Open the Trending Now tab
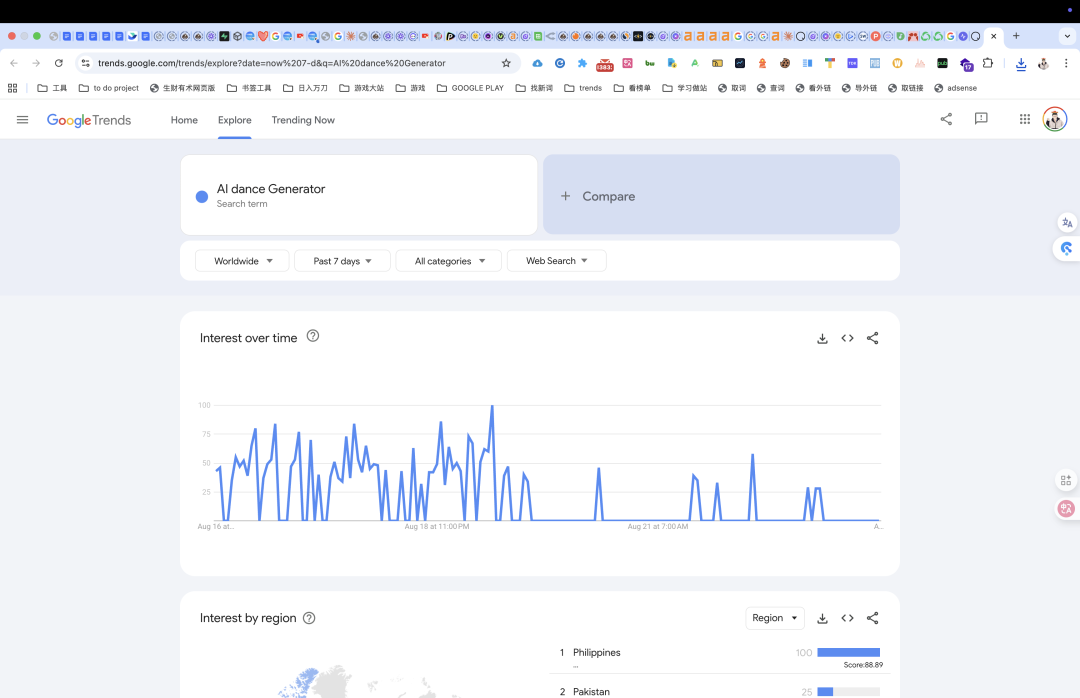 coord(303,120)
